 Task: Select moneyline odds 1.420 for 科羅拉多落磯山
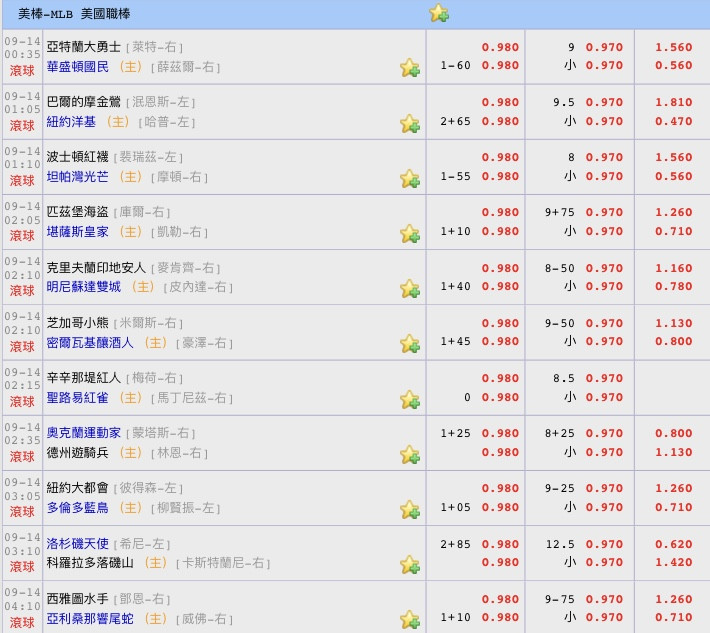point(673,562)
